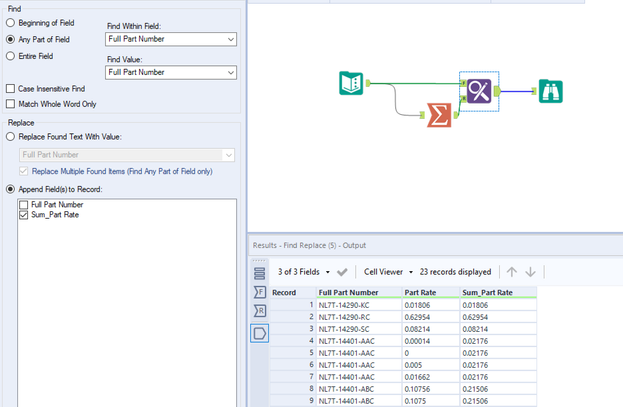Viewport: 623px width, 407px height.
Task: Click the blue connection line to Browse
Action: 517,91
